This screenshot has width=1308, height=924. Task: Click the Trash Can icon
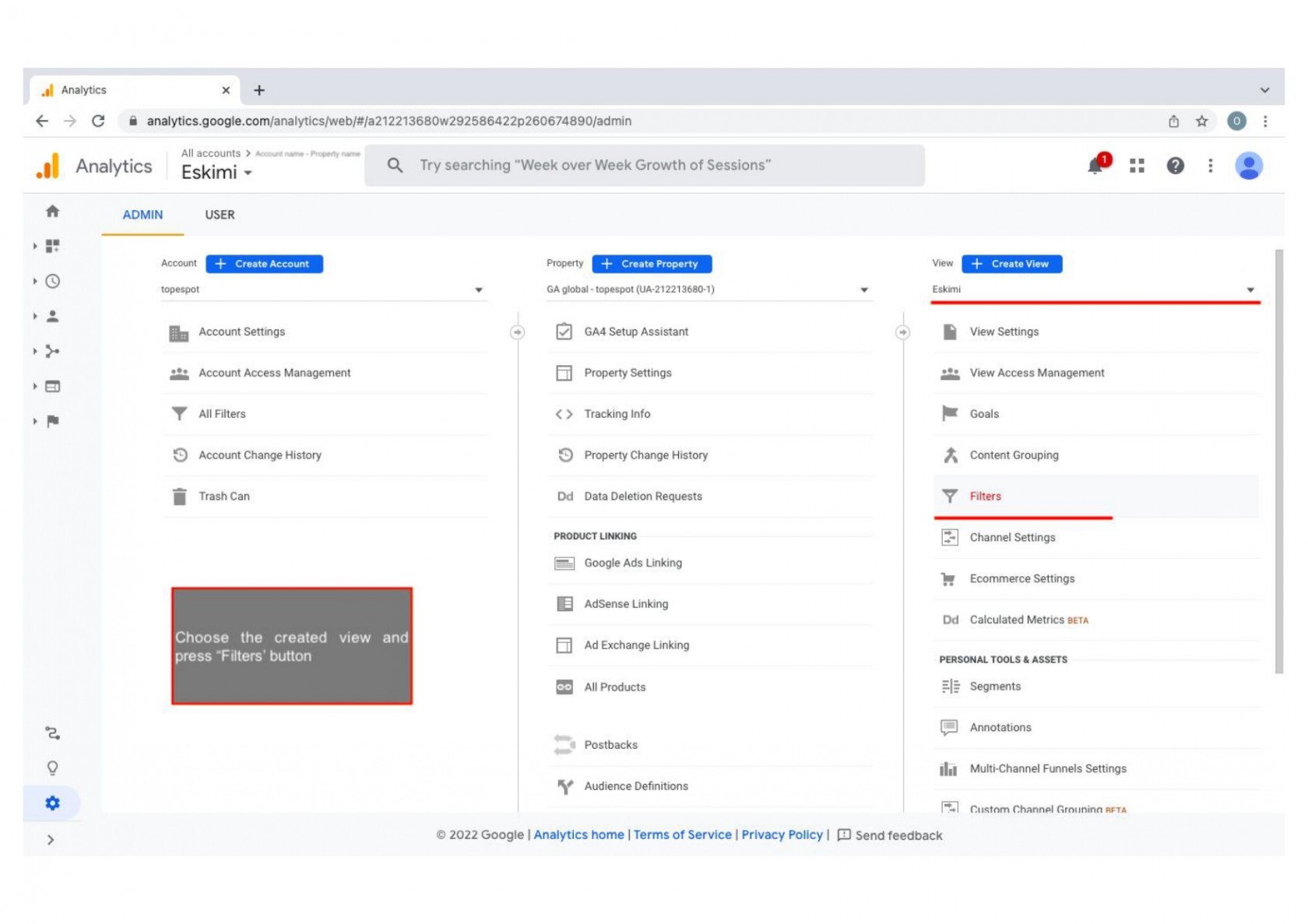coord(179,496)
